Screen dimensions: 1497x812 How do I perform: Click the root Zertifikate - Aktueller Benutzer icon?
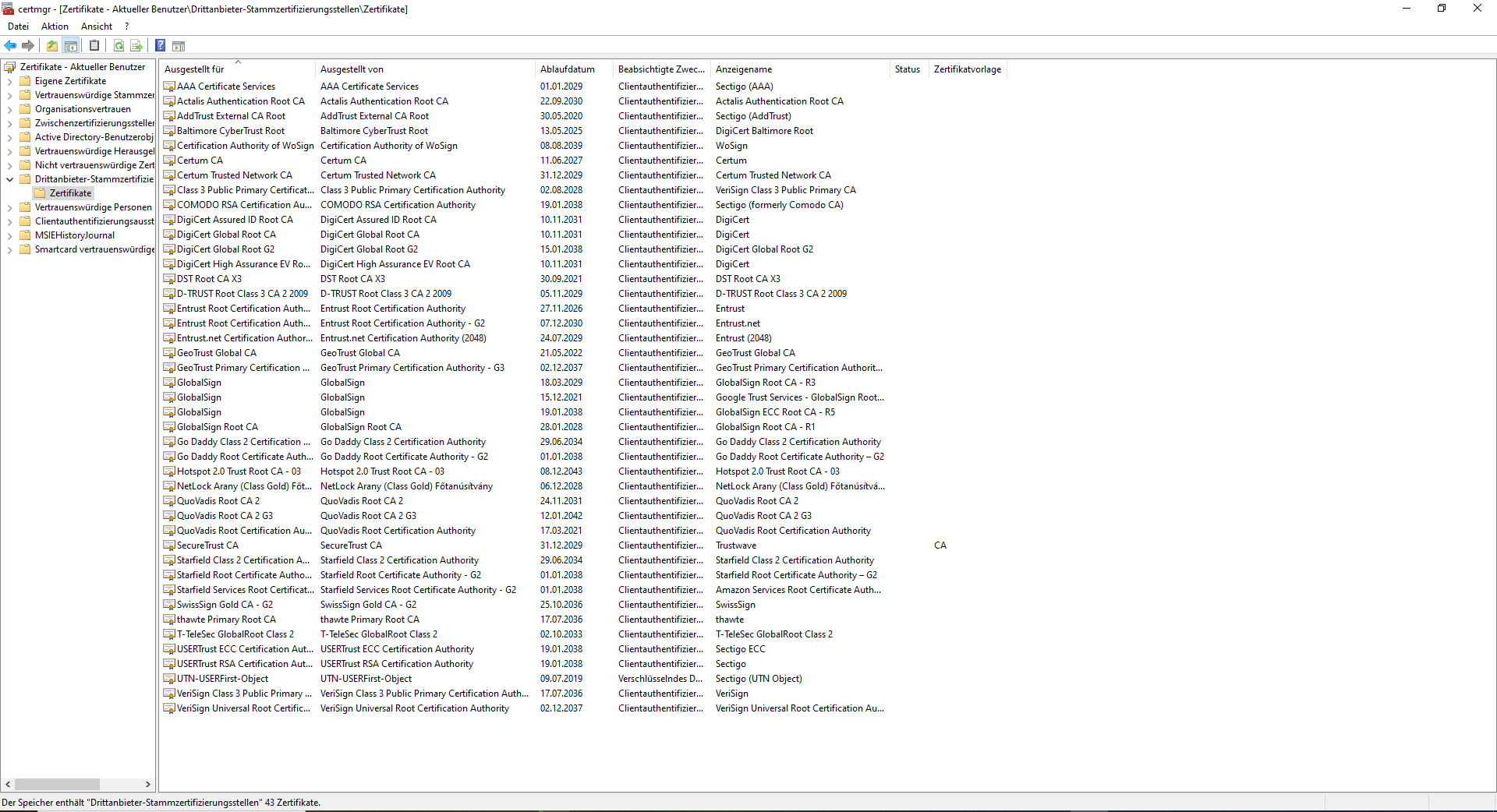pyautogui.click(x=10, y=67)
